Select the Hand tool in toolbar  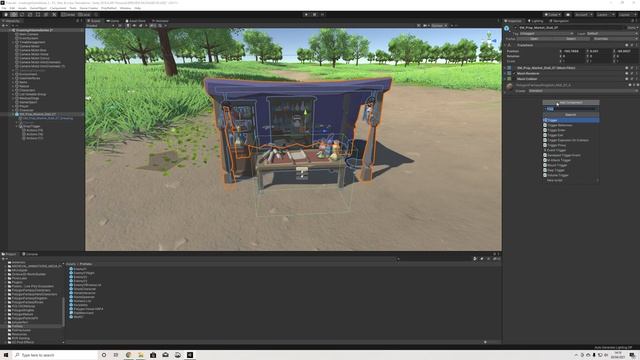(6, 15)
